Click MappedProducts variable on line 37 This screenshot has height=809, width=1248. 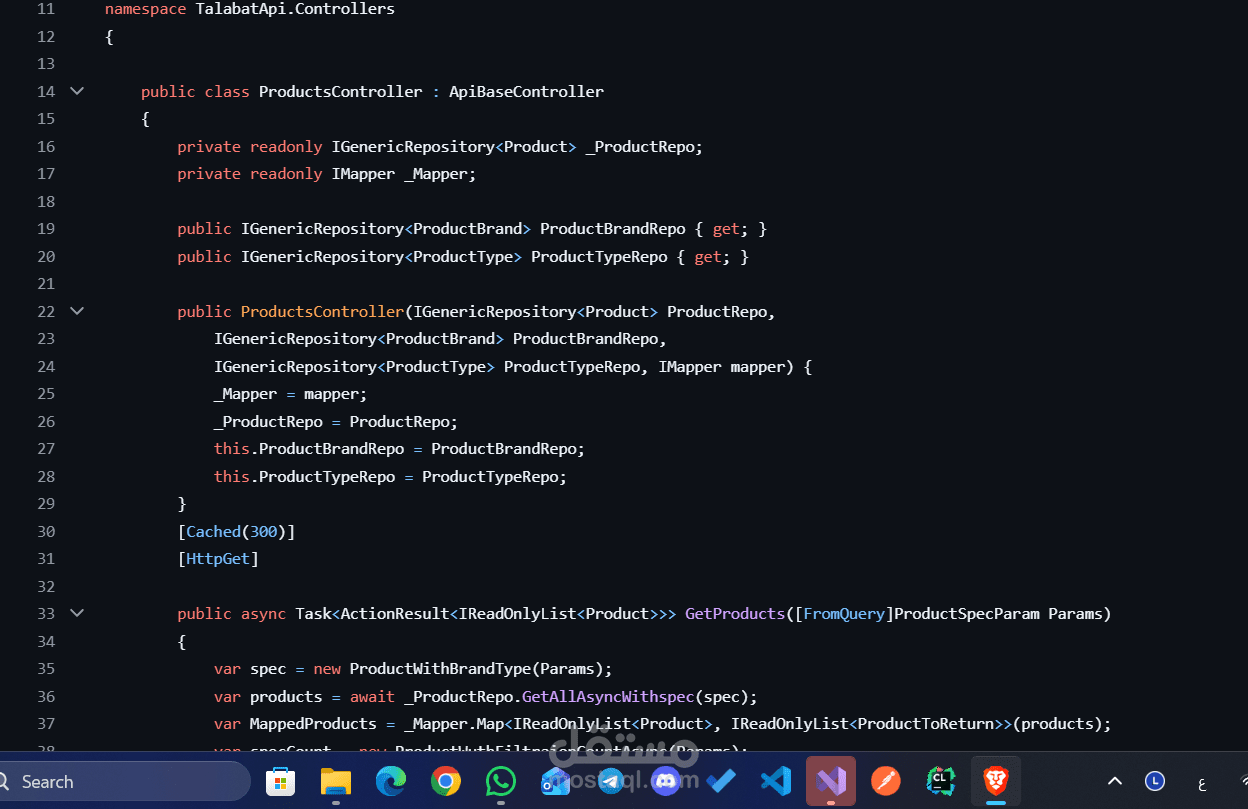[x=313, y=723]
